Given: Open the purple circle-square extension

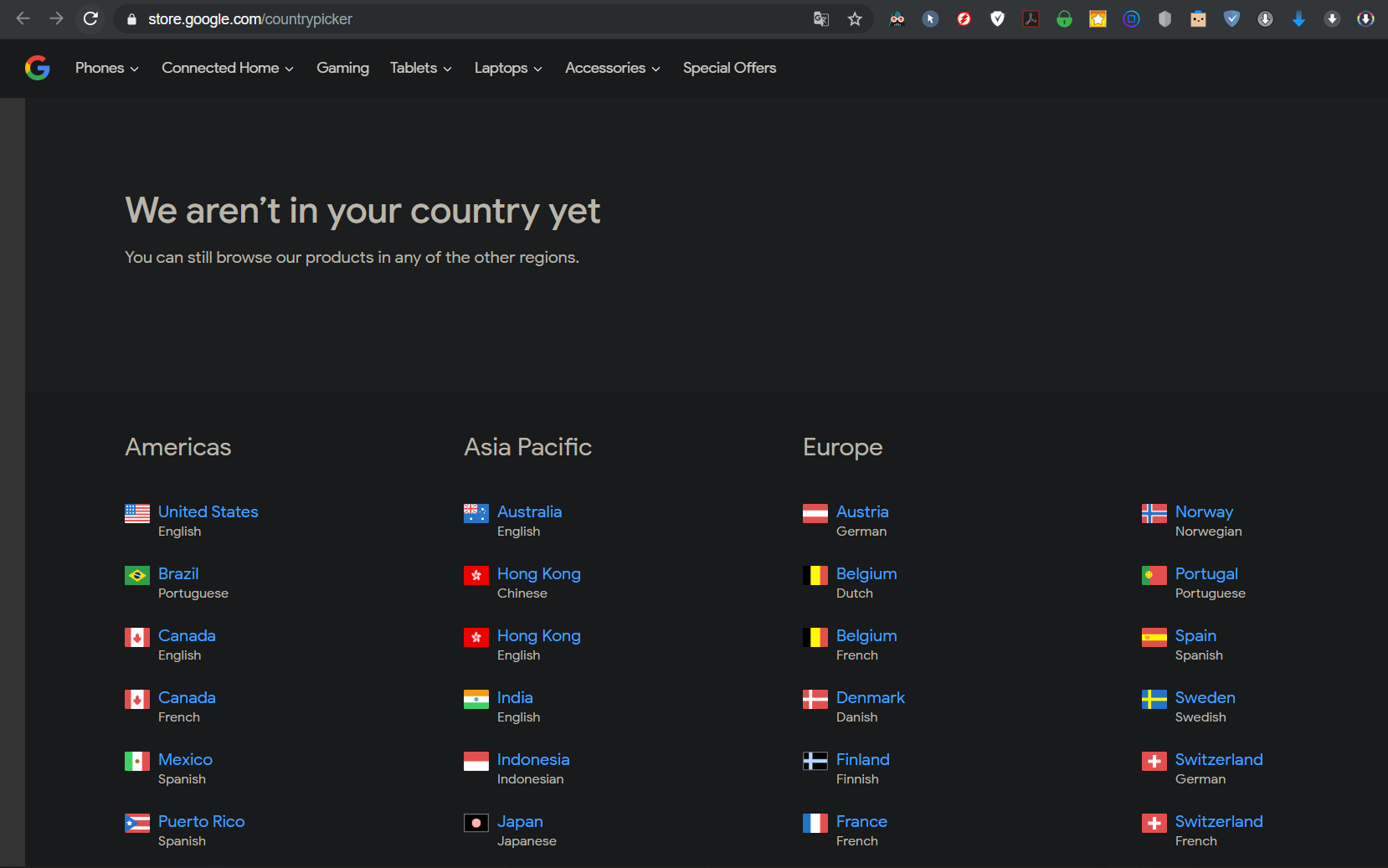Looking at the screenshot, I should [x=1131, y=19].
